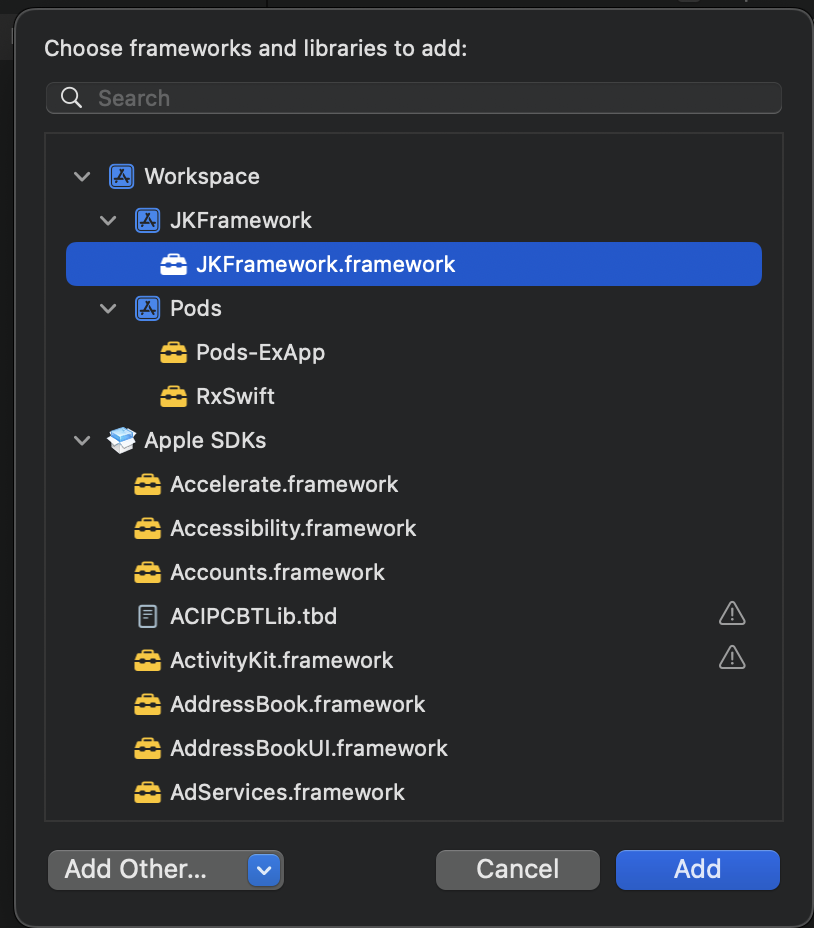This screenshot has height=928, width=814.
Task: Click the AddressBook.framework toolbox icon
Action: 147,704
